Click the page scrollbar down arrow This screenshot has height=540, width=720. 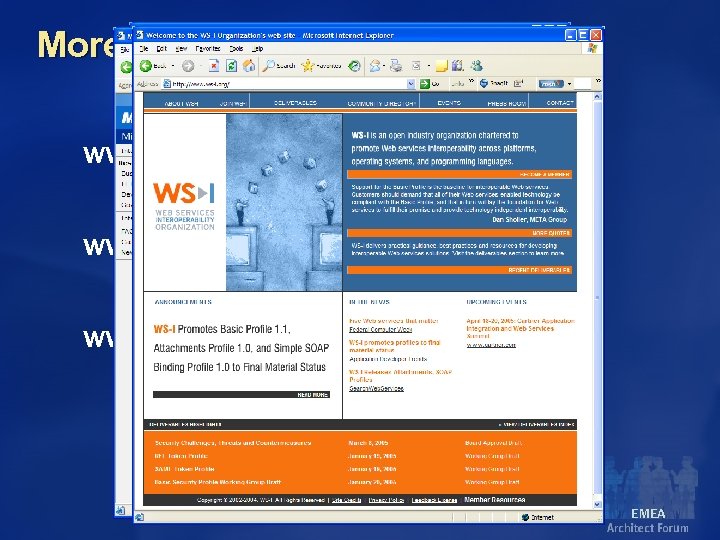point(597,504)
